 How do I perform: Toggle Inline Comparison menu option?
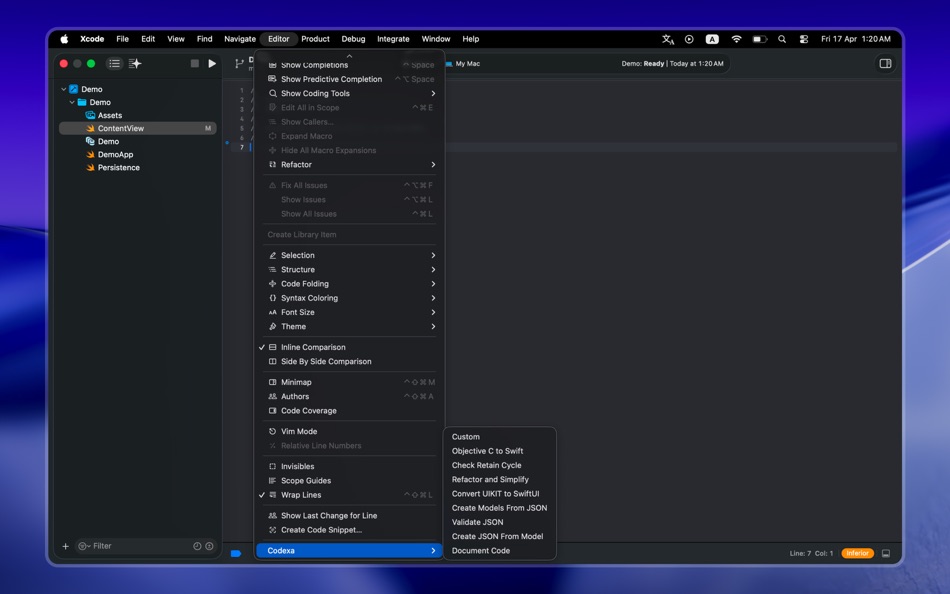(350, 347)
